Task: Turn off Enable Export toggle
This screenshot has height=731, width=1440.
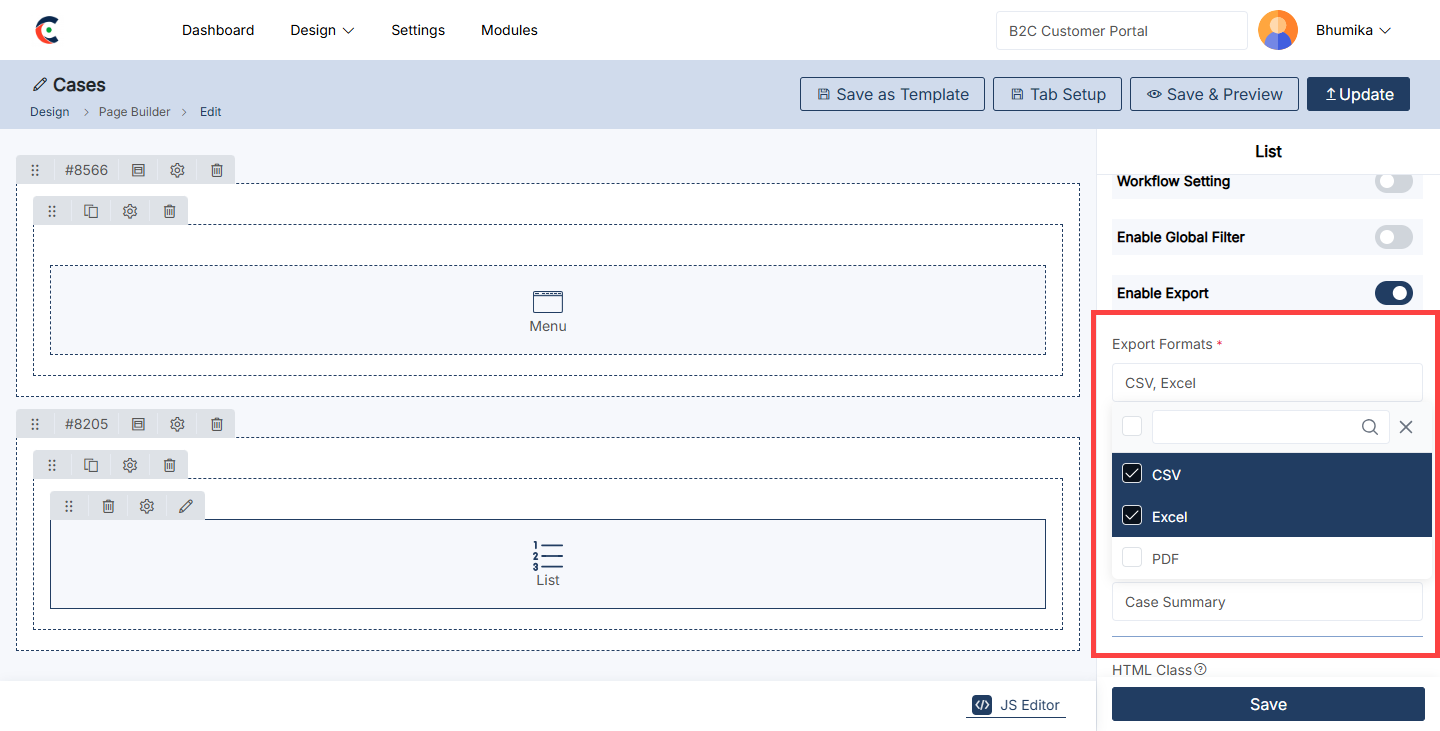Action: click(1393, 293)
